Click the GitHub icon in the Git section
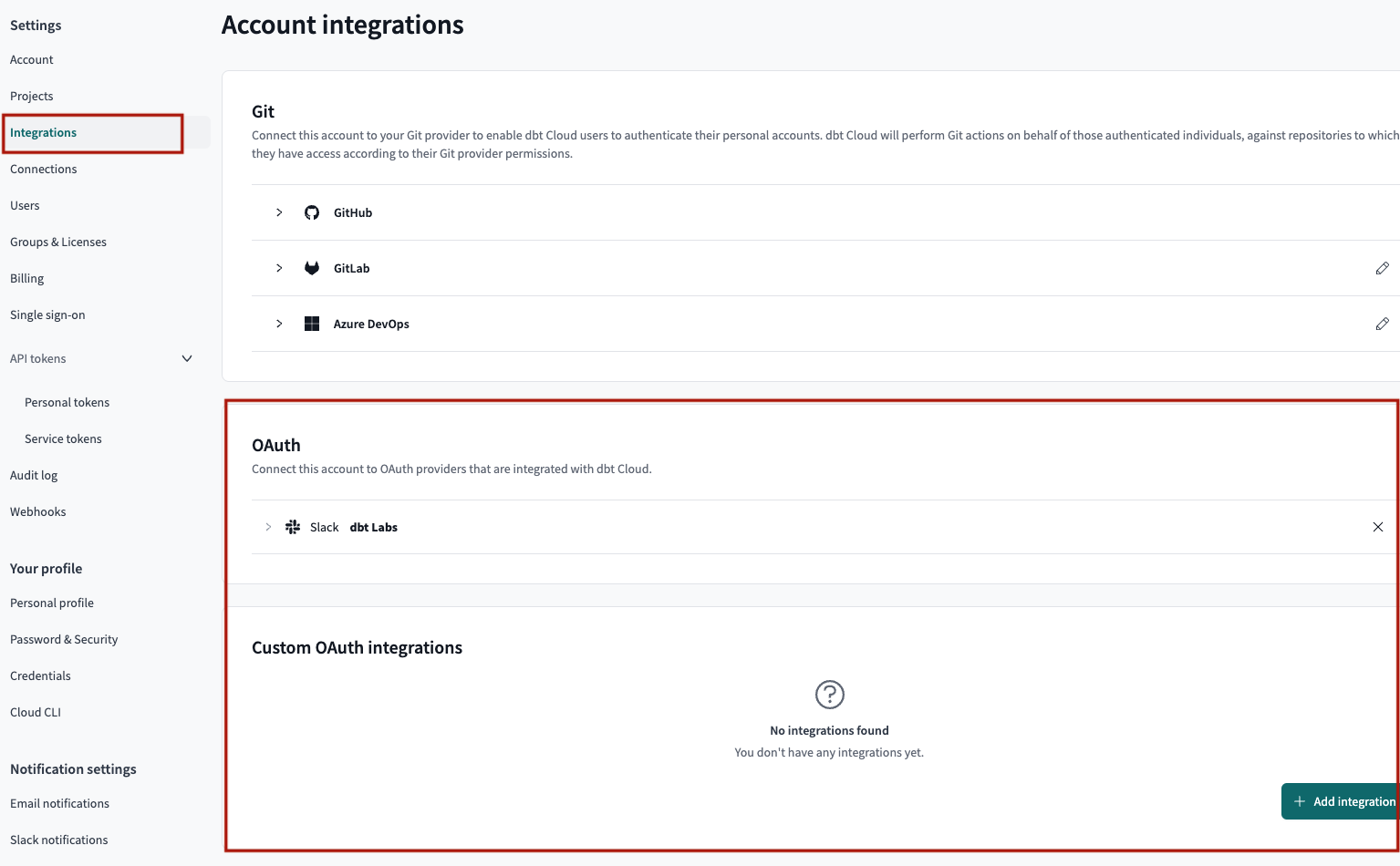The image size is (1400, 866). click(x=311, y=211)
